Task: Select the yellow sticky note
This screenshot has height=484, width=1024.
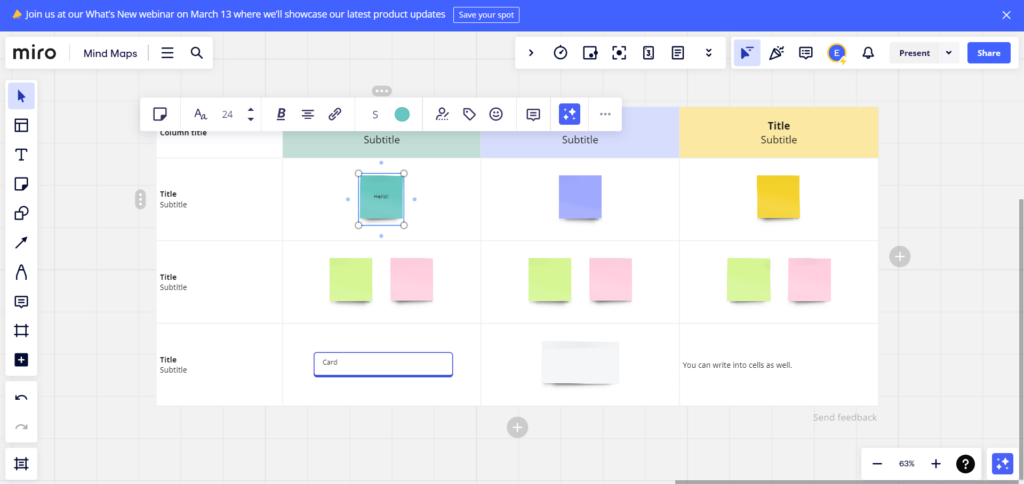Action: click(x=778, y=197)
